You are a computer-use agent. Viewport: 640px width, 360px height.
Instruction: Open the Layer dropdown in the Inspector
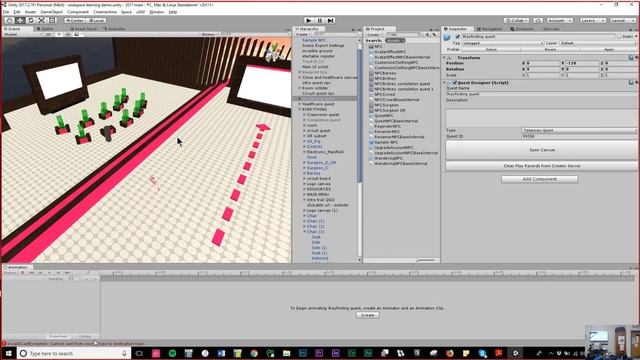[598, 43]
